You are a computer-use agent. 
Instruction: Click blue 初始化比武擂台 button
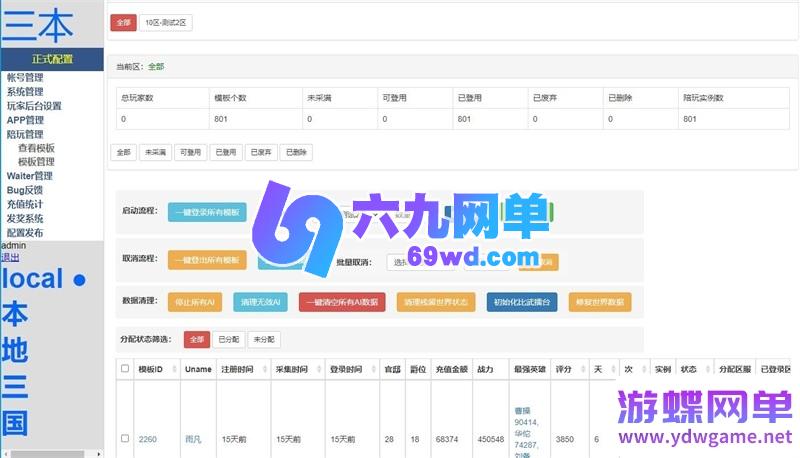tap(522, 302)
